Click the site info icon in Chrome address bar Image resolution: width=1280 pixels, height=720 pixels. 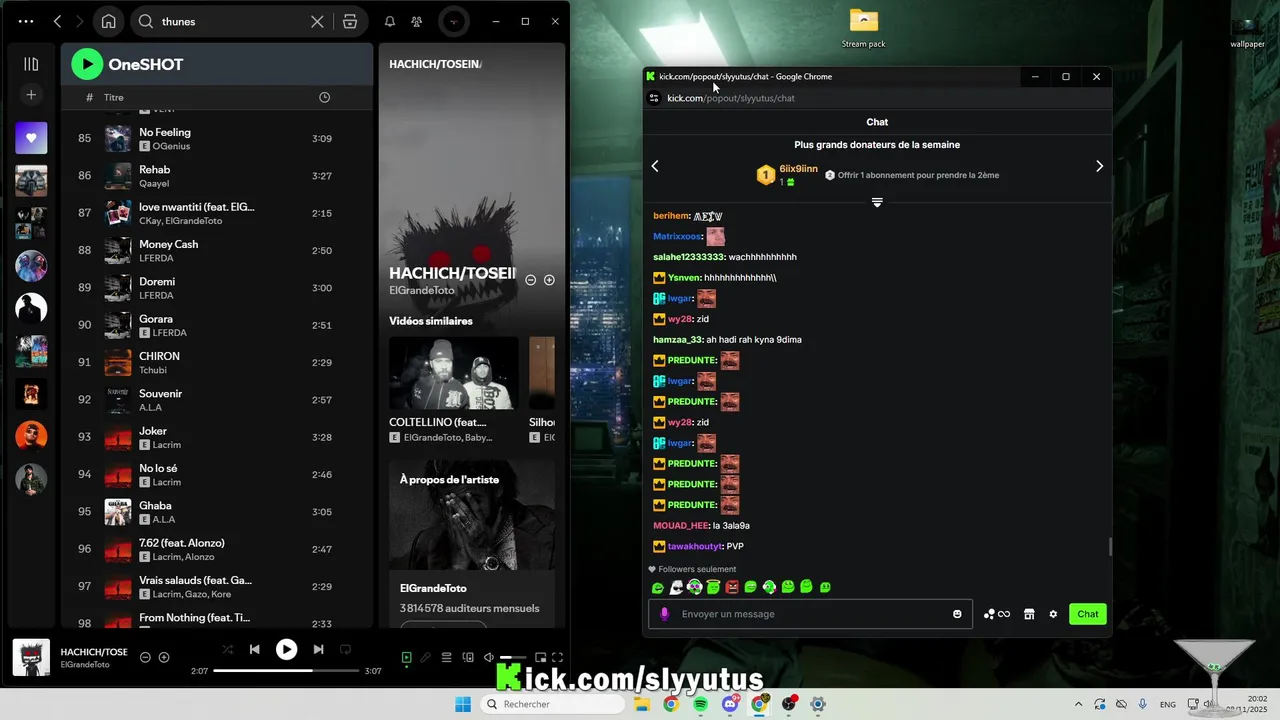click(653, 98)
